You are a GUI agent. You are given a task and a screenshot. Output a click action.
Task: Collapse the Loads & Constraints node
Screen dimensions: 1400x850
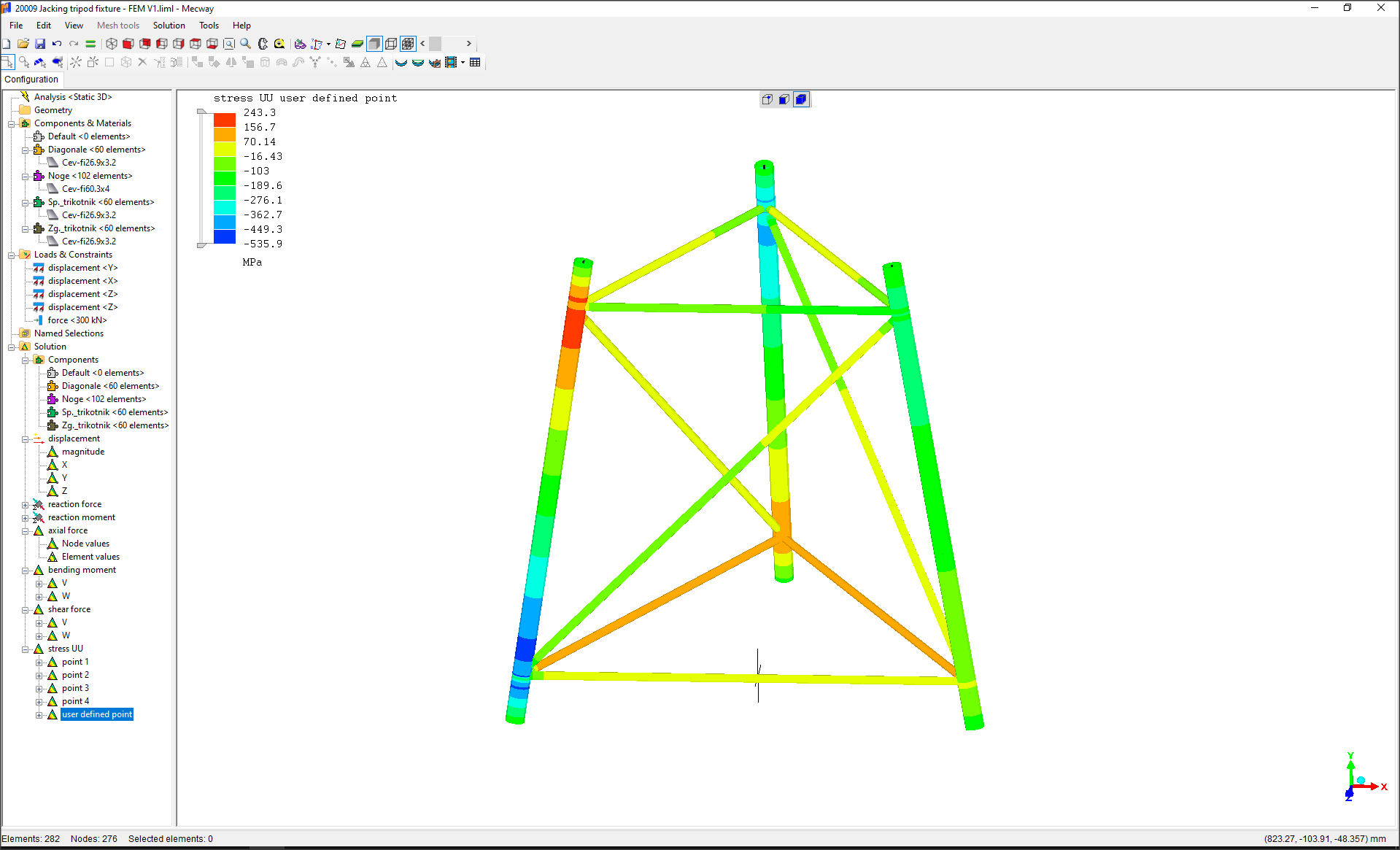pos(12,255)
